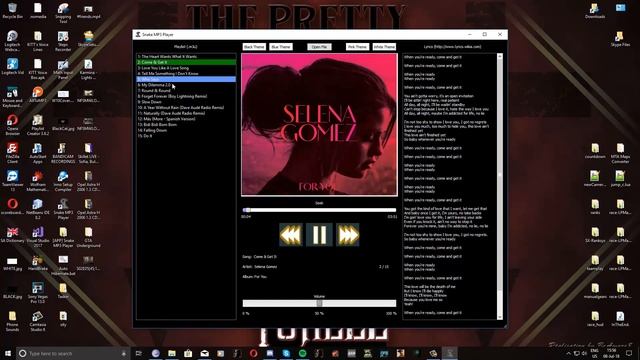
Task: Click the Black Theme button
Action: [x=254, y=47]
